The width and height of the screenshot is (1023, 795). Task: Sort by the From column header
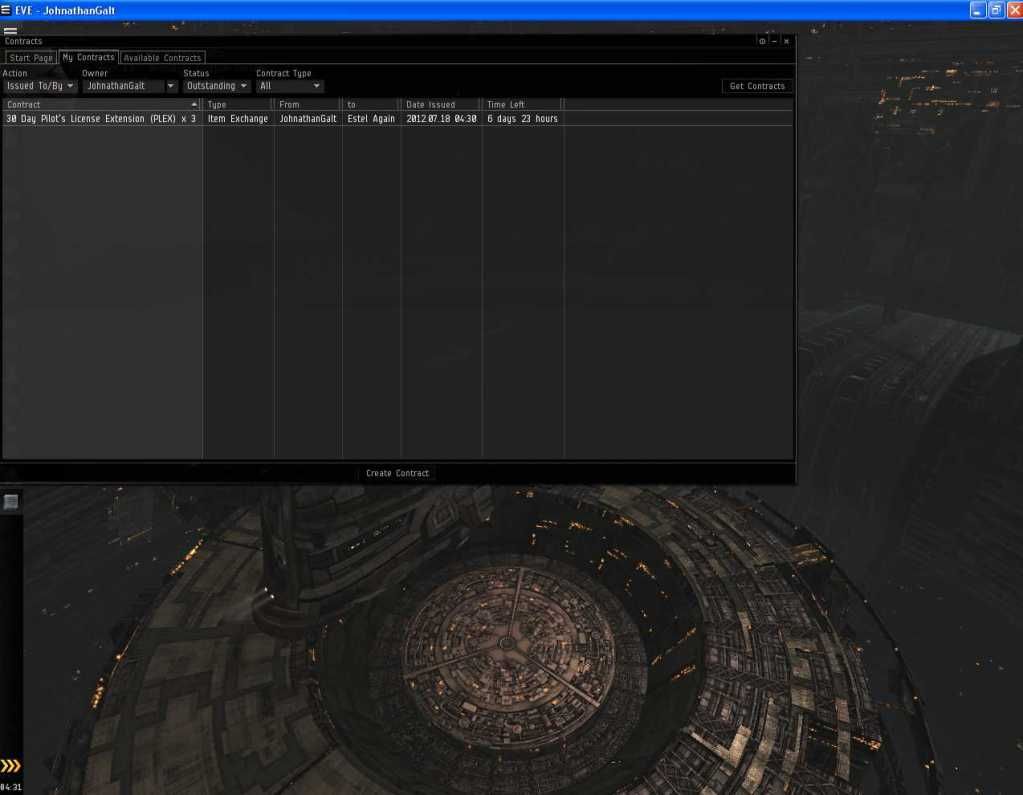click(x=308, y=104)
